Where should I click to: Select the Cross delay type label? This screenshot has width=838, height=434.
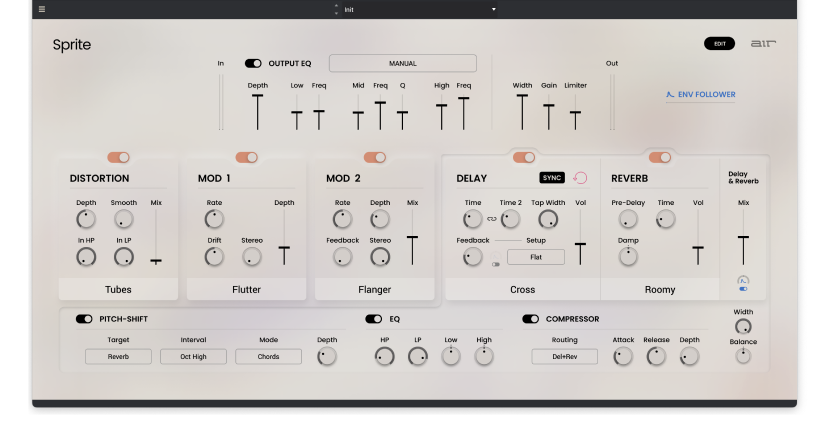click(522, 289)
